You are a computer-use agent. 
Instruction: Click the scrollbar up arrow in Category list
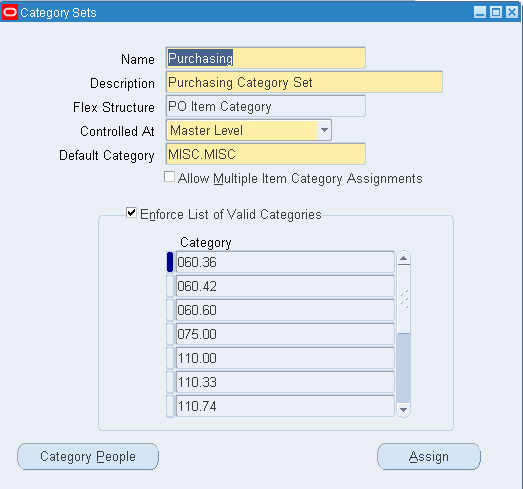(x=404, y=258)
